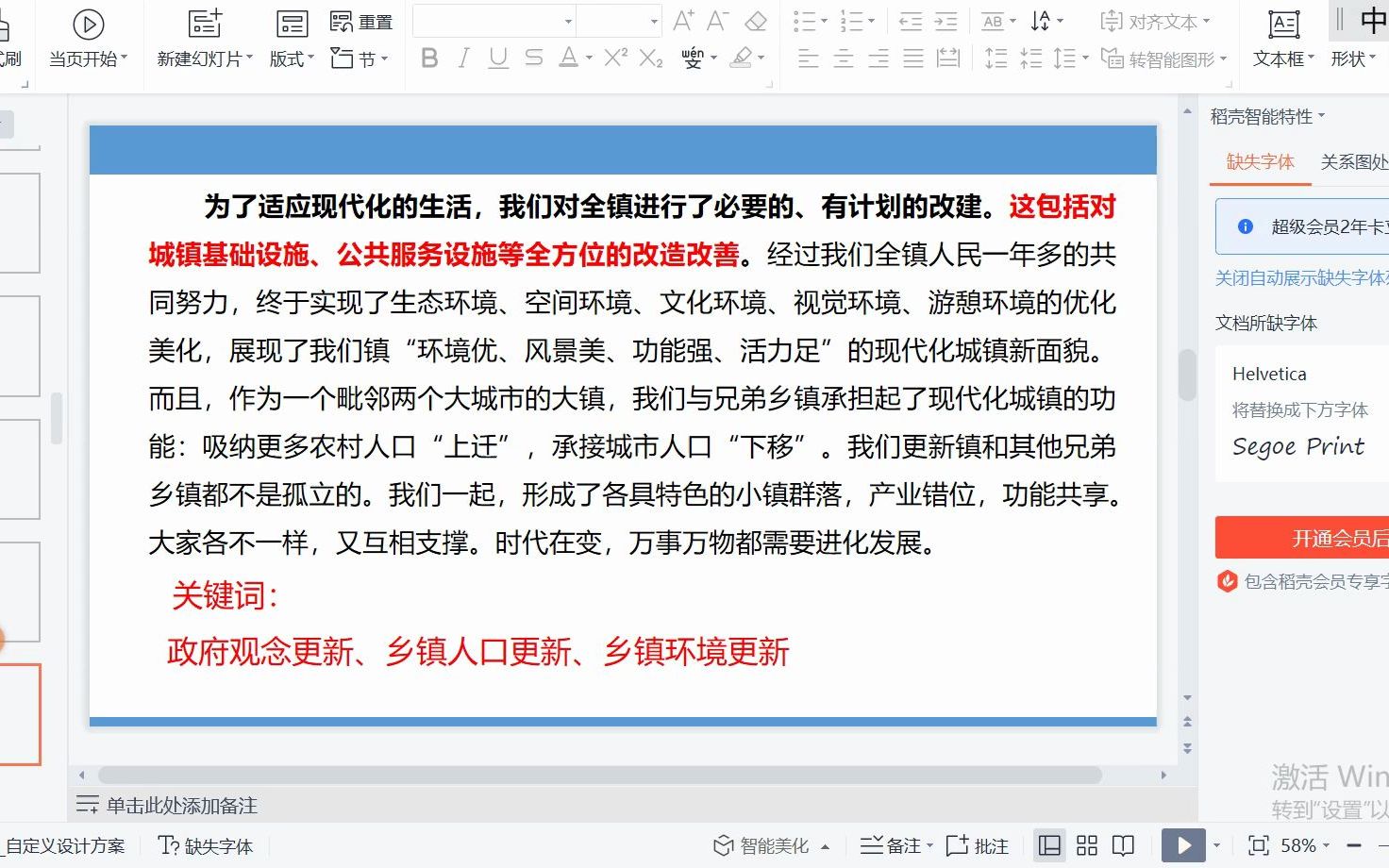Screen dimensions: 1389x868
Task: Click the text direction sort A icon
Action: pyautogui.click(x=1041, y=21)
